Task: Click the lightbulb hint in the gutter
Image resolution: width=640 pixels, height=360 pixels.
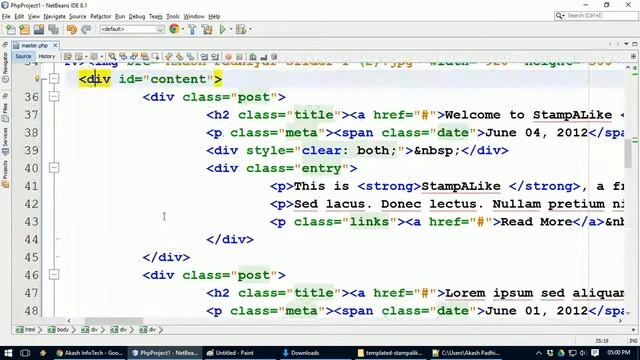Action: pos(37,79)
